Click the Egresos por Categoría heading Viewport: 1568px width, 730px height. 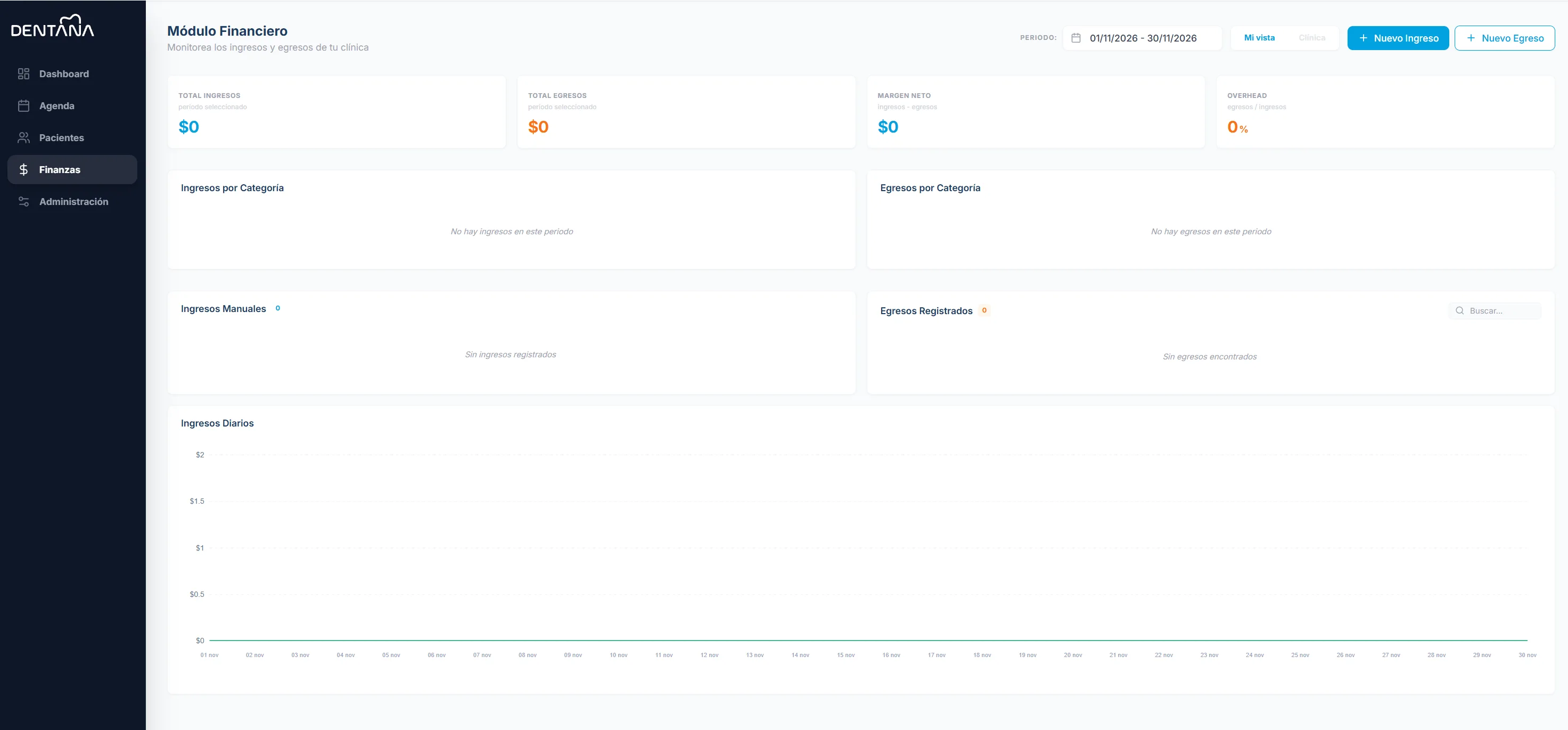930,187
